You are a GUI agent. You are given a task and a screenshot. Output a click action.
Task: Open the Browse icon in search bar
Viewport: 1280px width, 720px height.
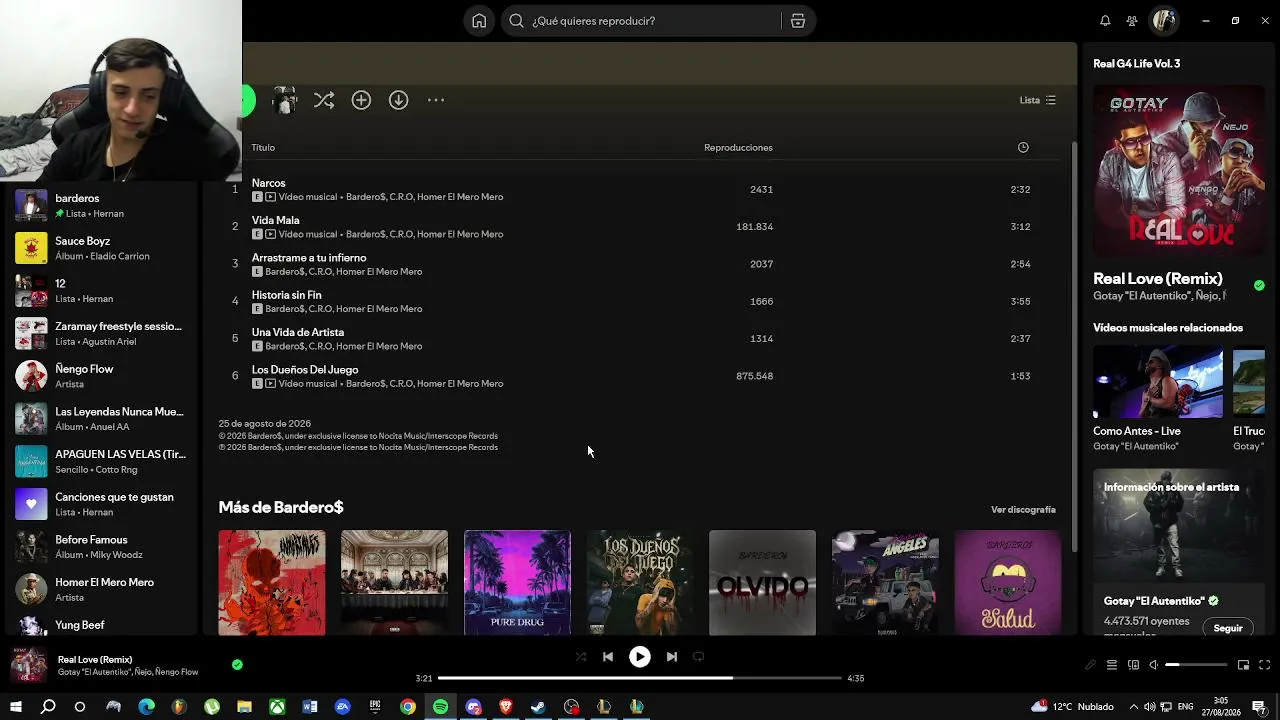tap(798, 21)
